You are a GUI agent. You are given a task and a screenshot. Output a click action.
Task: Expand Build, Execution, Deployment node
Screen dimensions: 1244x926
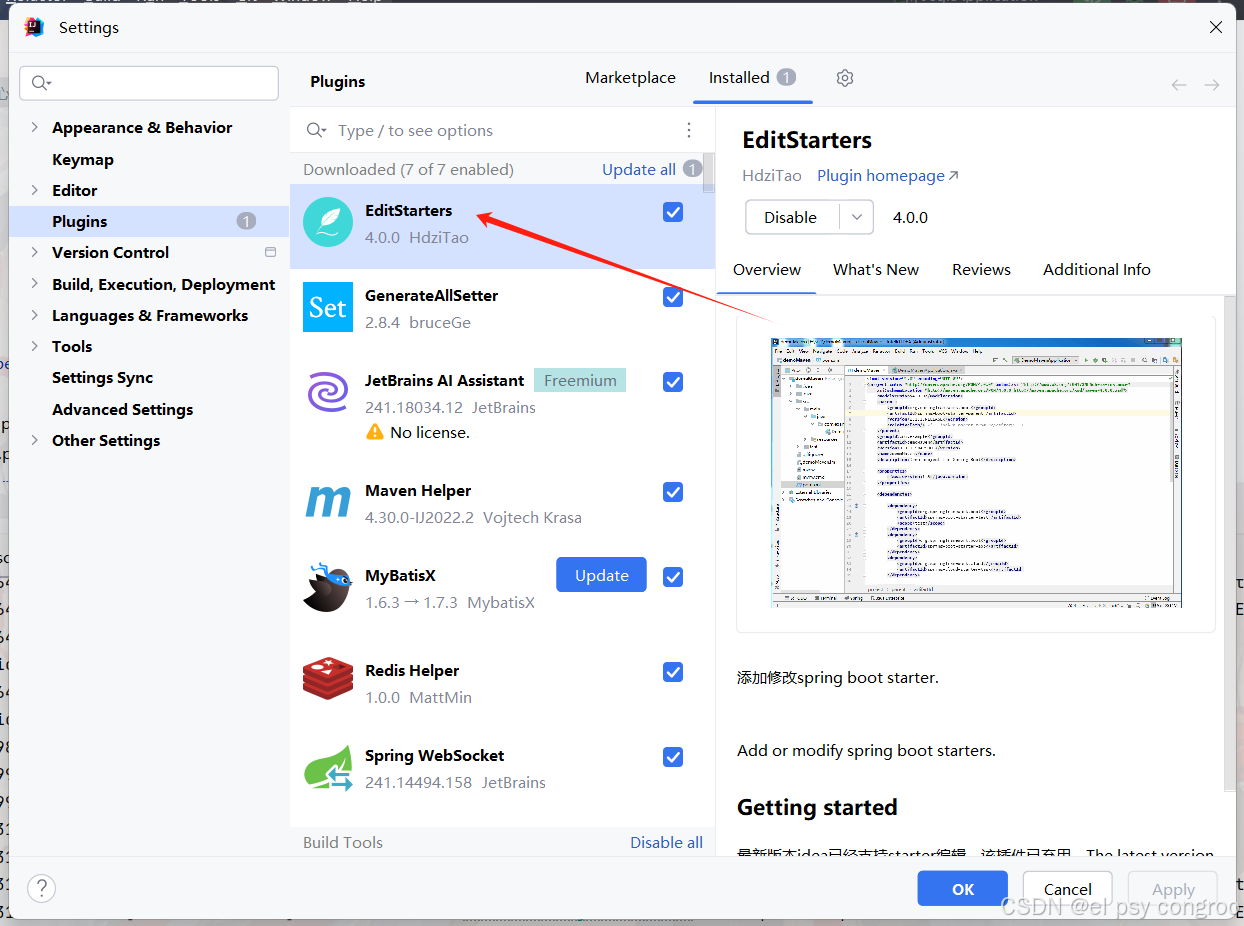tap(35, 284)
